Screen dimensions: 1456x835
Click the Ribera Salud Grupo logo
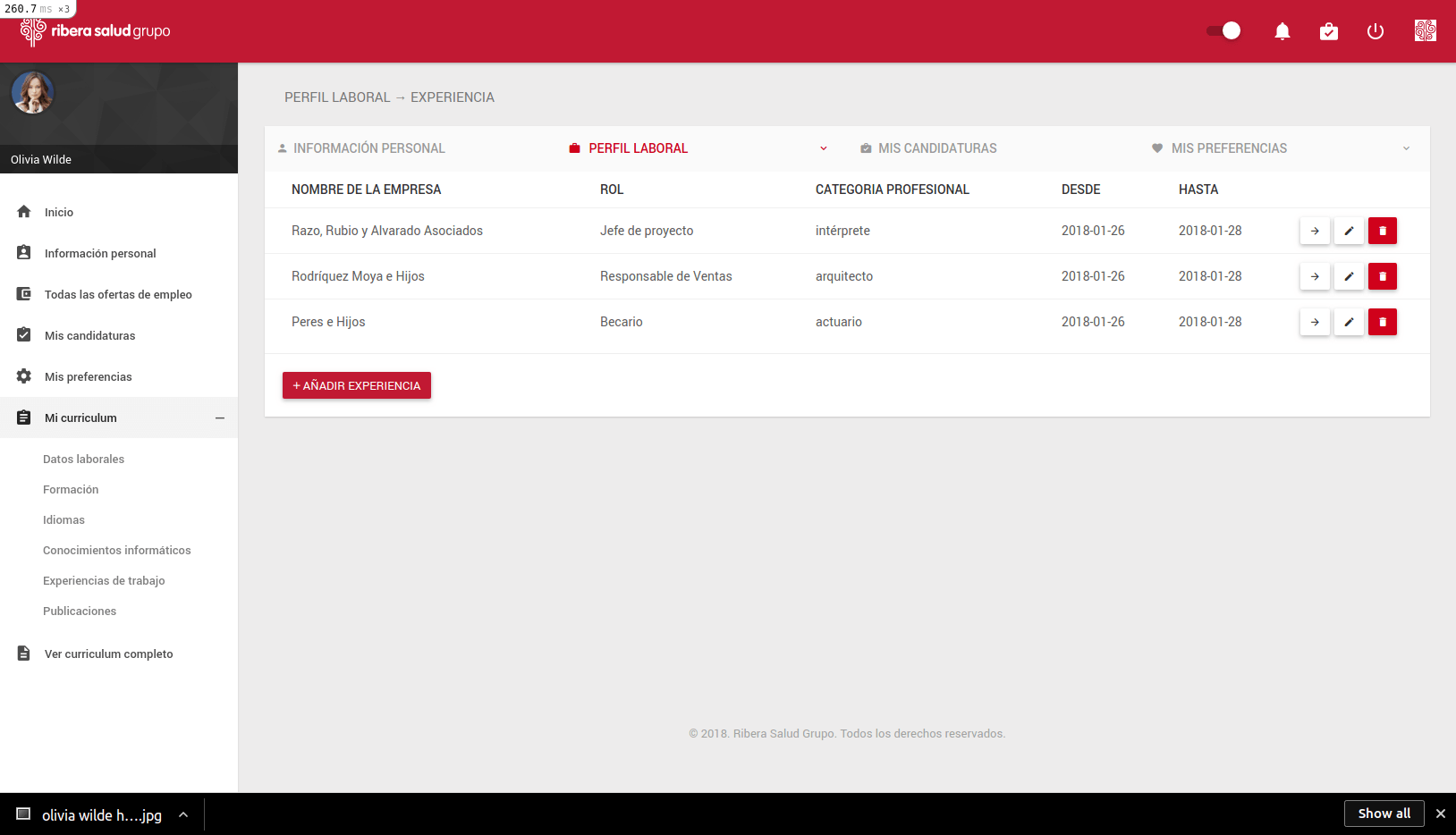coord(95,31)
